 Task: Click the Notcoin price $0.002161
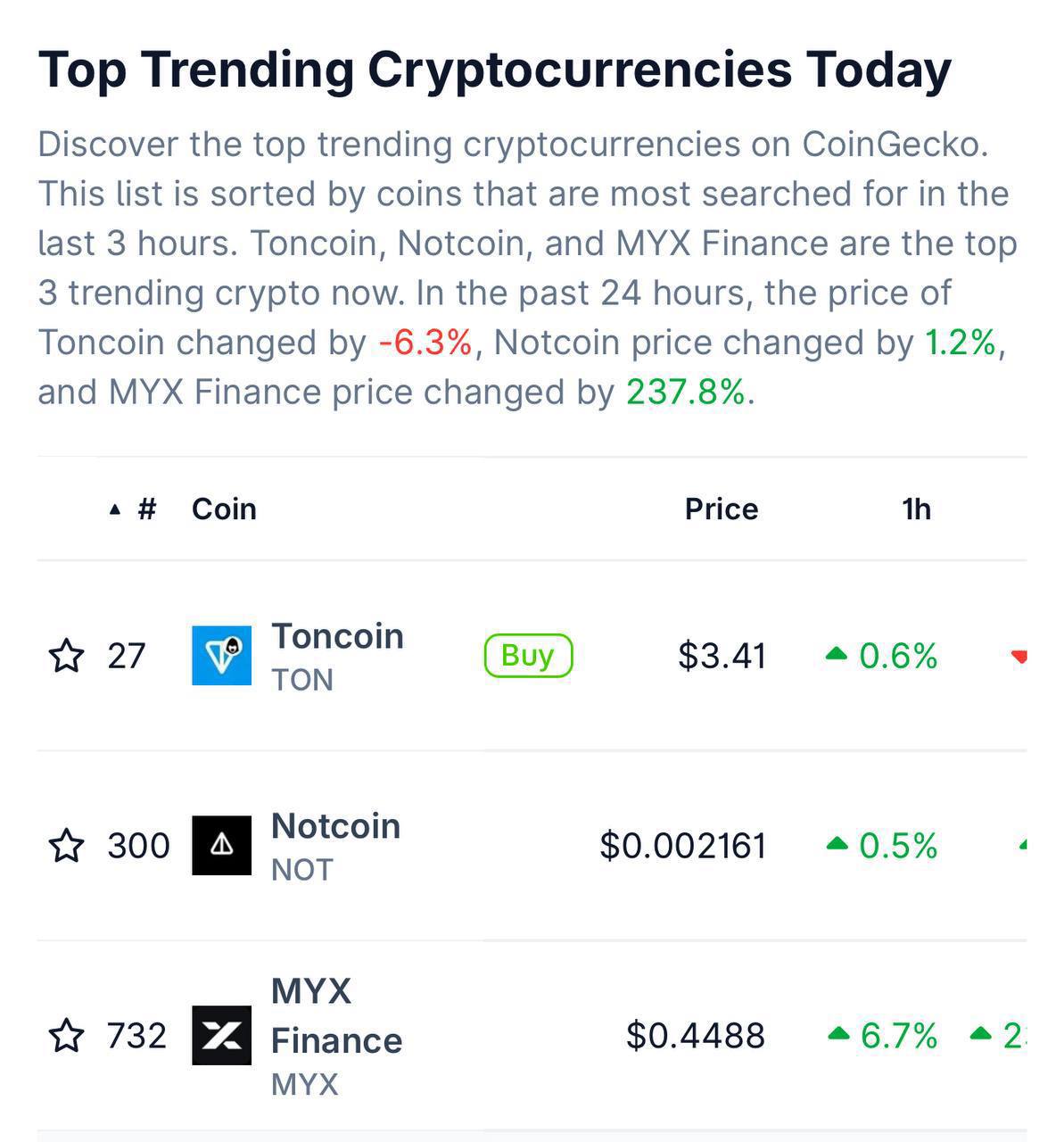coord(683,846)
